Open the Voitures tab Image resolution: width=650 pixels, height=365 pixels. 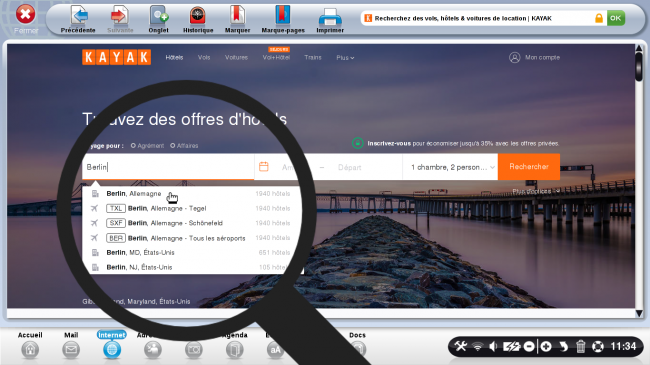click(236, 57)
